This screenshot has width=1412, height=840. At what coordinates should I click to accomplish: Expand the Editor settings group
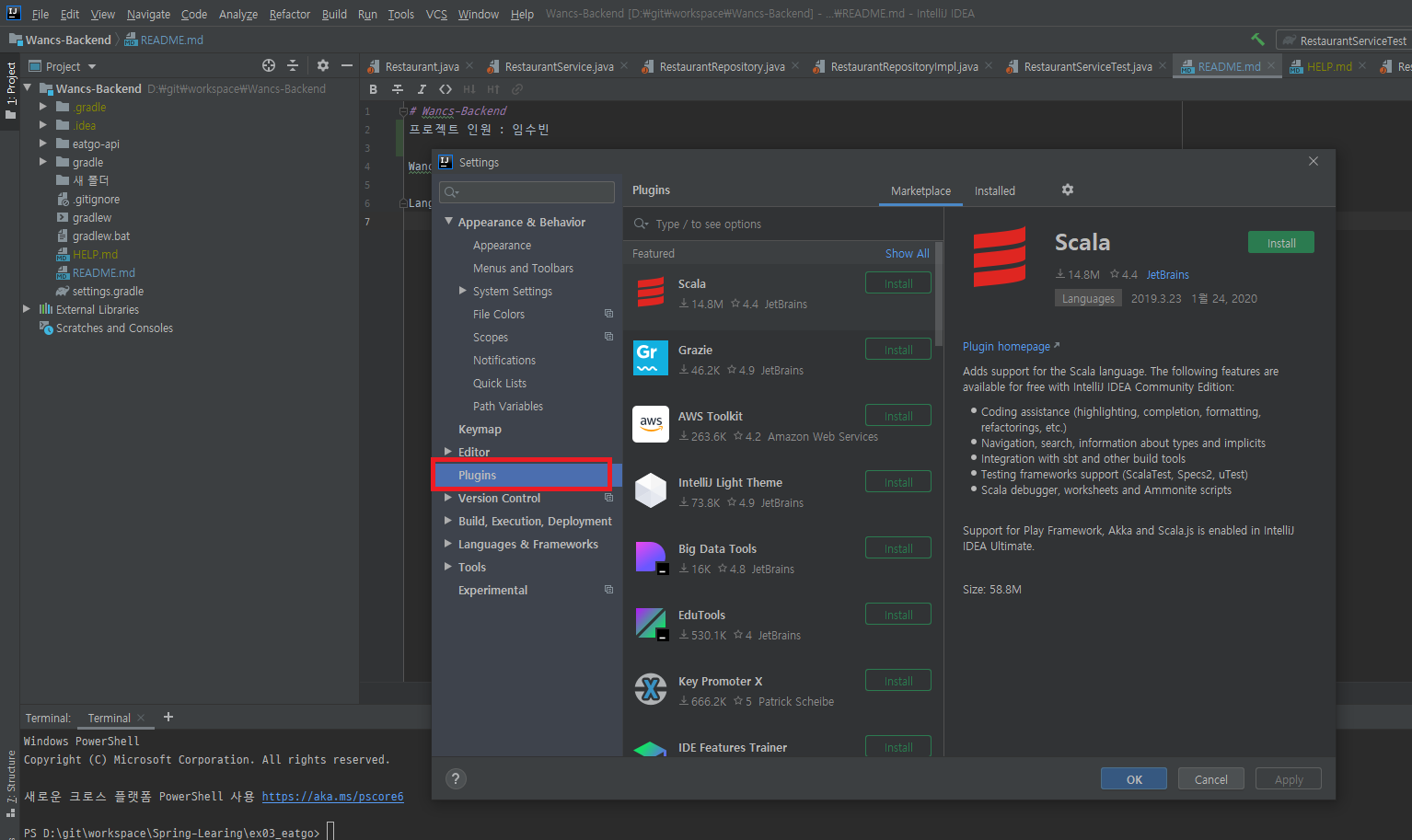tap(449, 452)
